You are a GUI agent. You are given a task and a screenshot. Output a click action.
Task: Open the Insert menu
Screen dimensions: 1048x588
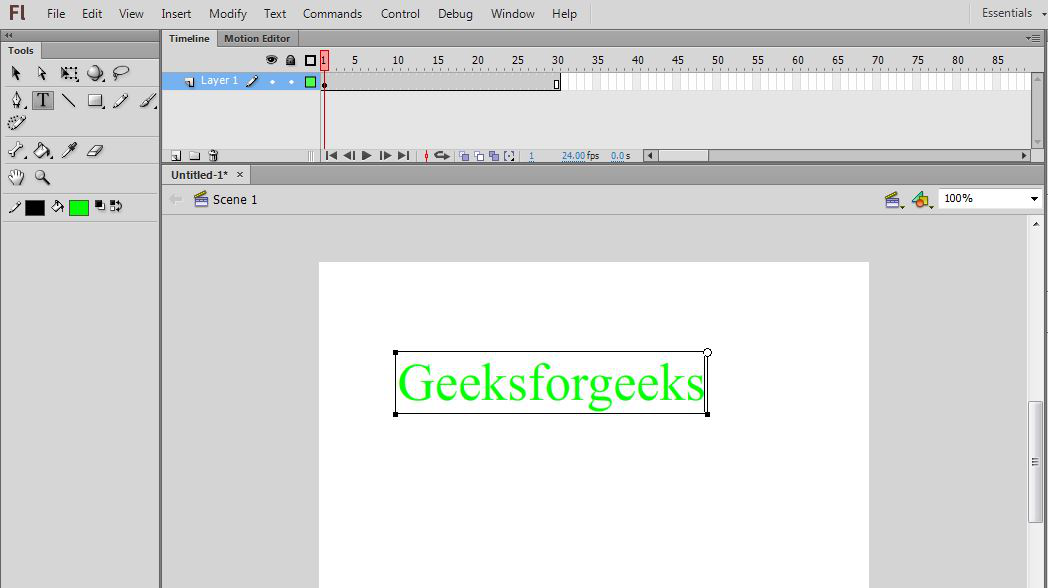pyautogui.click(x=176, y=13)
